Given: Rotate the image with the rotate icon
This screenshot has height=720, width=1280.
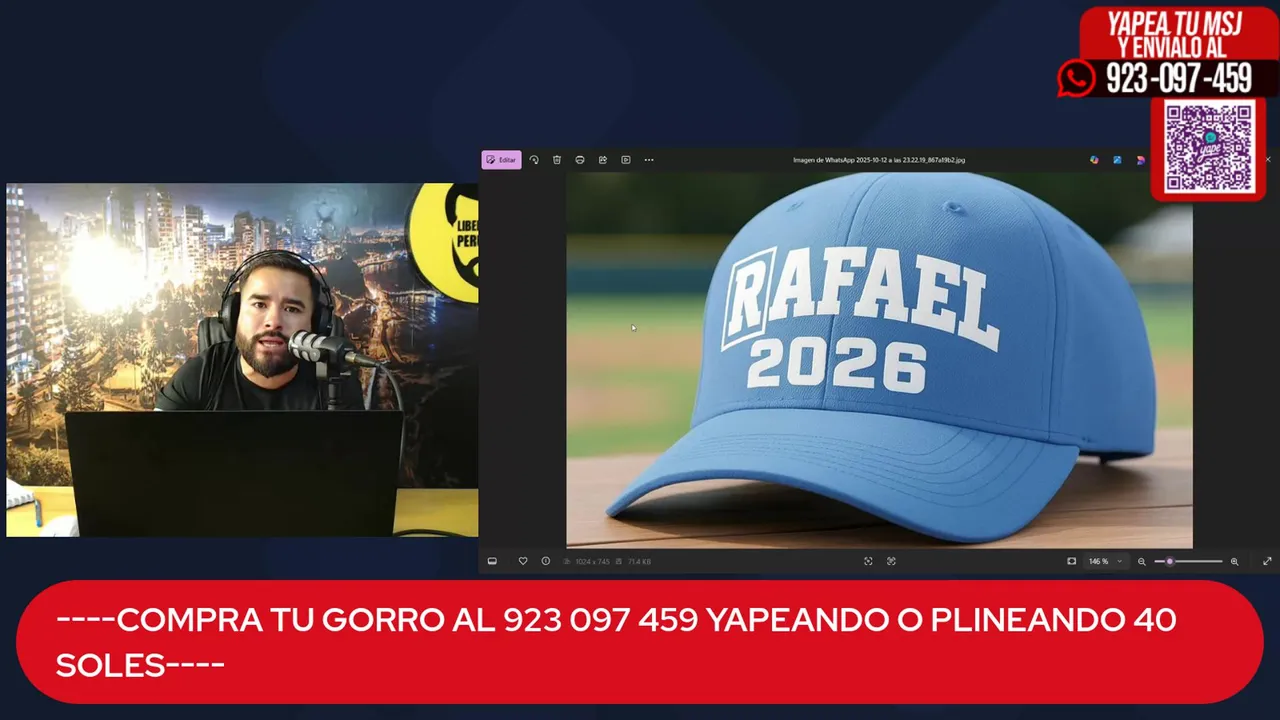Looking at the screenshot, I should pyautogui.click(x=534, y=160).
